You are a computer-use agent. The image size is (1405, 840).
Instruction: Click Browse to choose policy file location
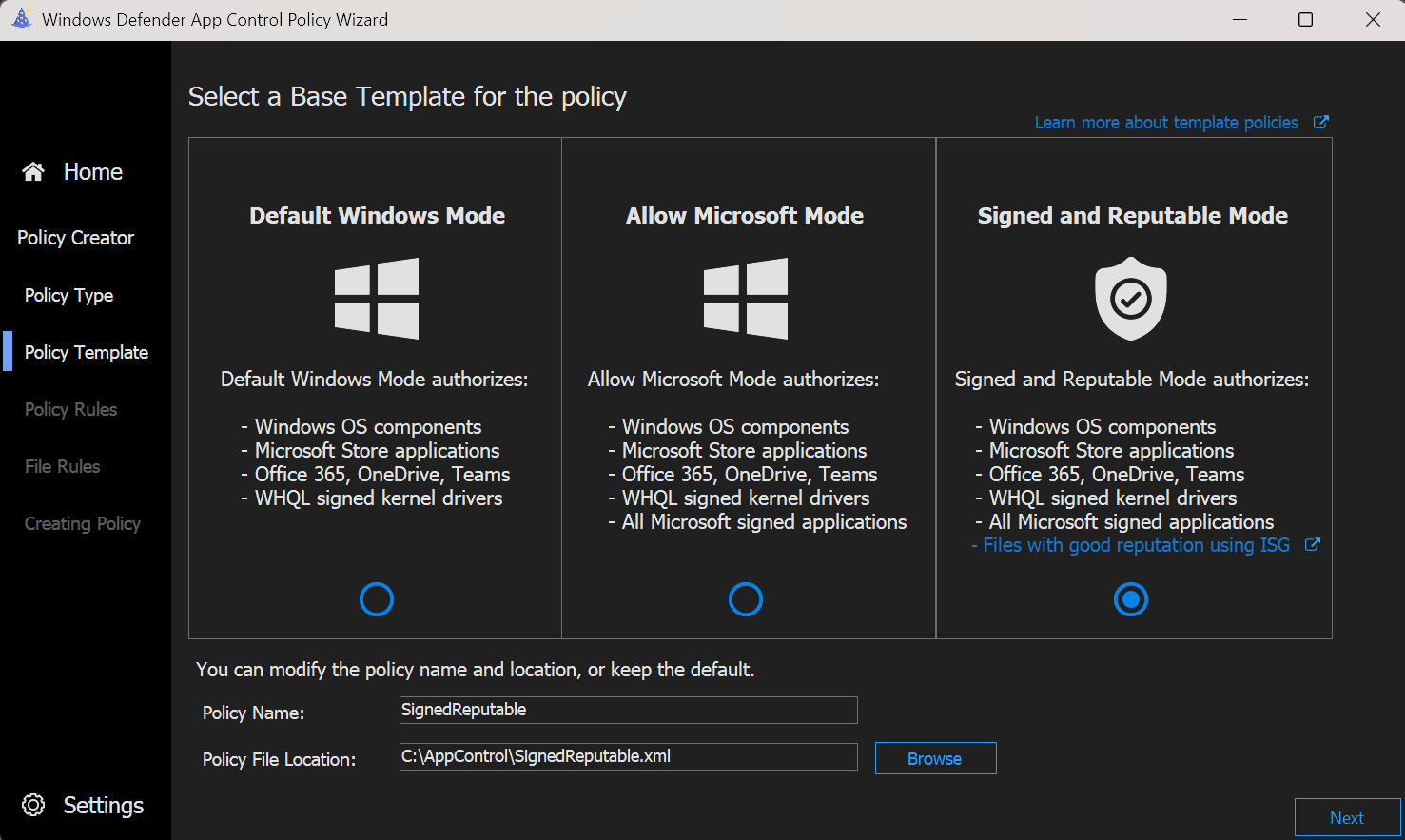tap(935, 758)
